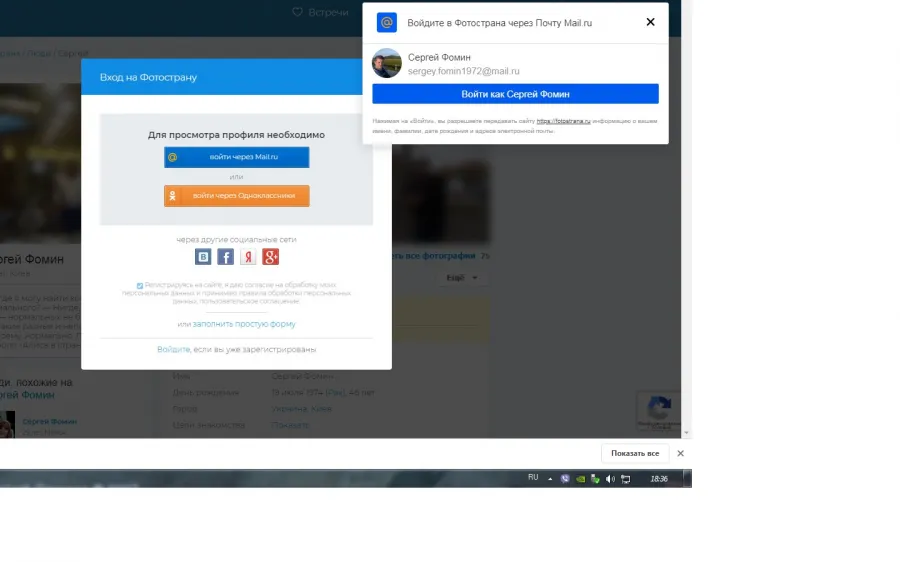Screen dimensions: 900x562
Task: Open the https://fotostrana.ru link in the popup
Action: (563, 121)
